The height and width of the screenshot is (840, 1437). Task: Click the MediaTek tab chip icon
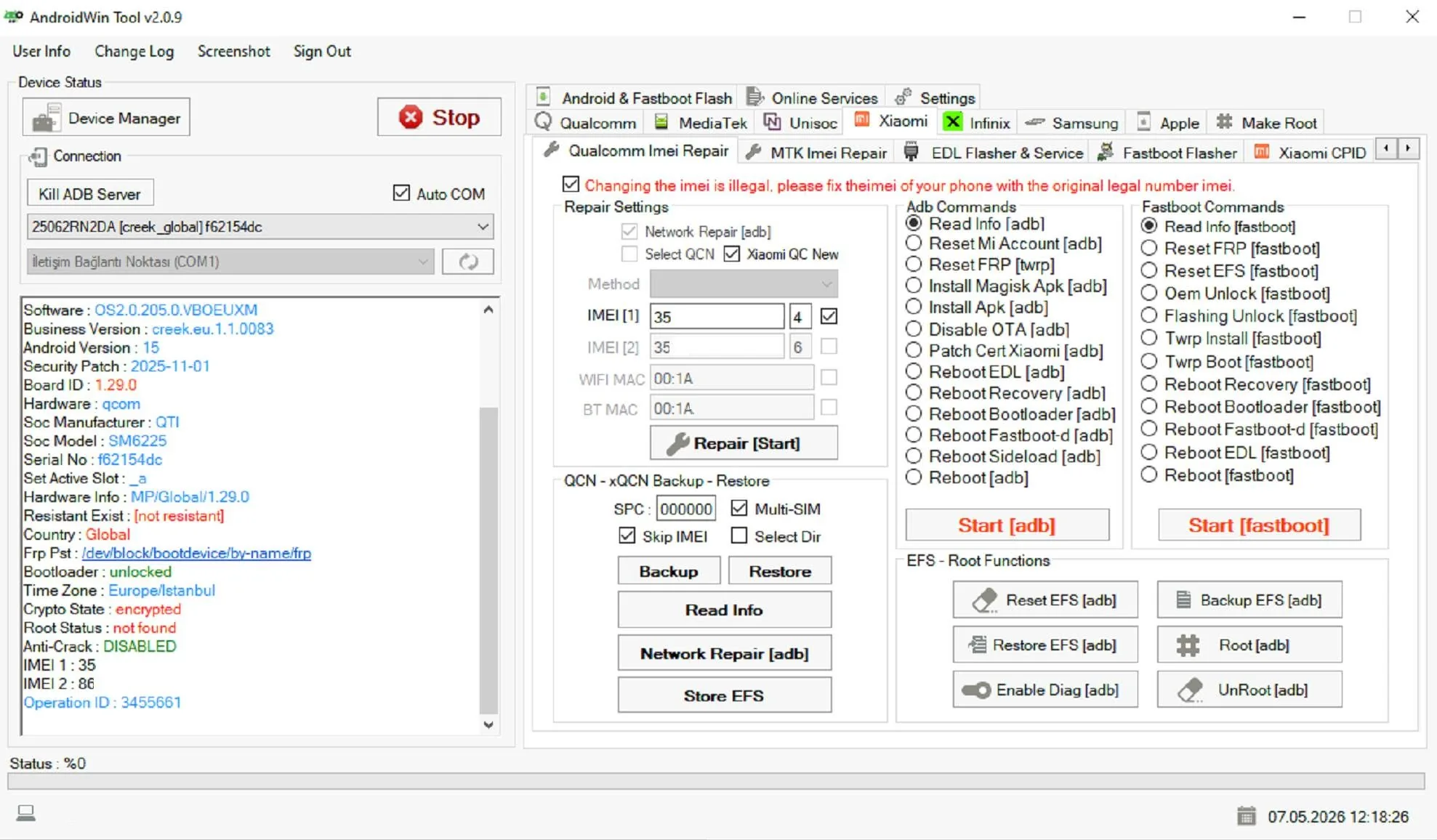coord(661,122)
